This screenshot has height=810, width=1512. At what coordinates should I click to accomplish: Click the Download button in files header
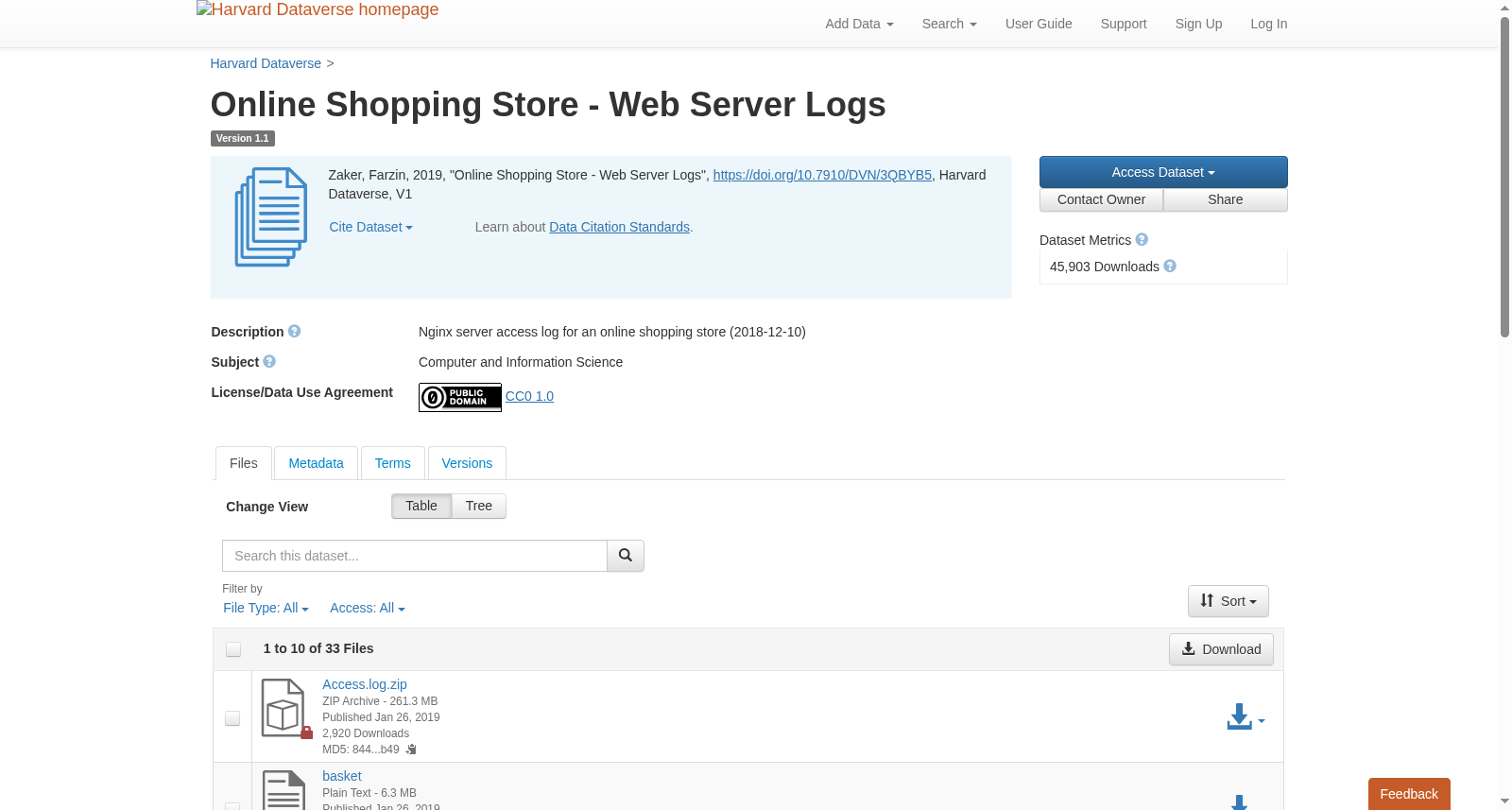click(x=1221, y=649)
